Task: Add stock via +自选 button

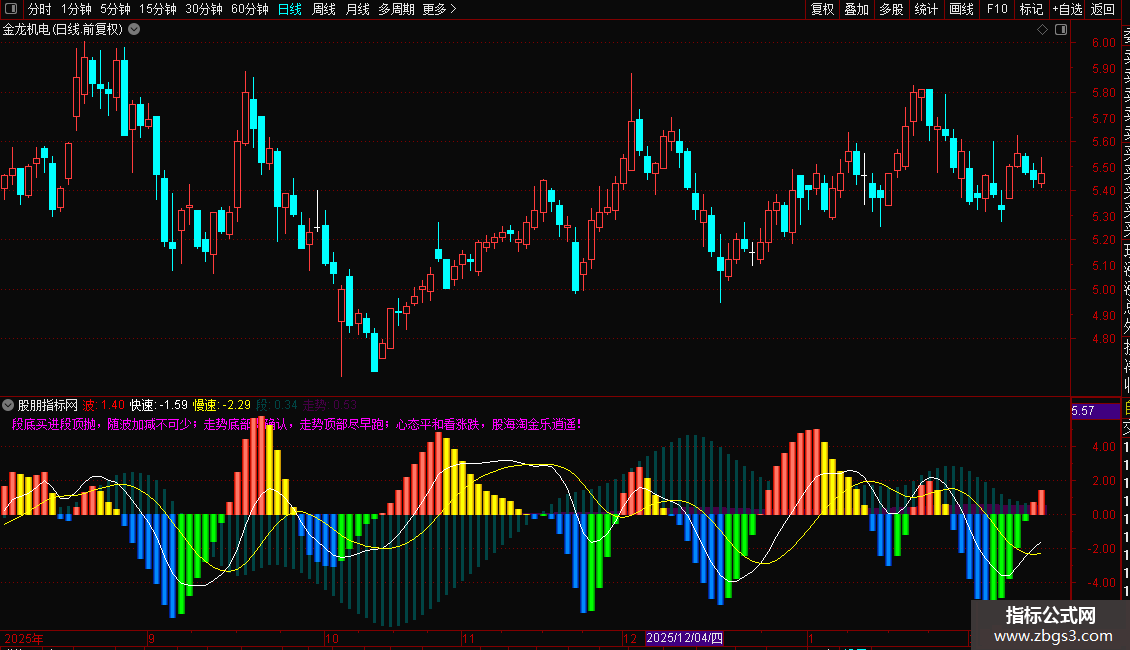Action: [x=1067, y=9]
